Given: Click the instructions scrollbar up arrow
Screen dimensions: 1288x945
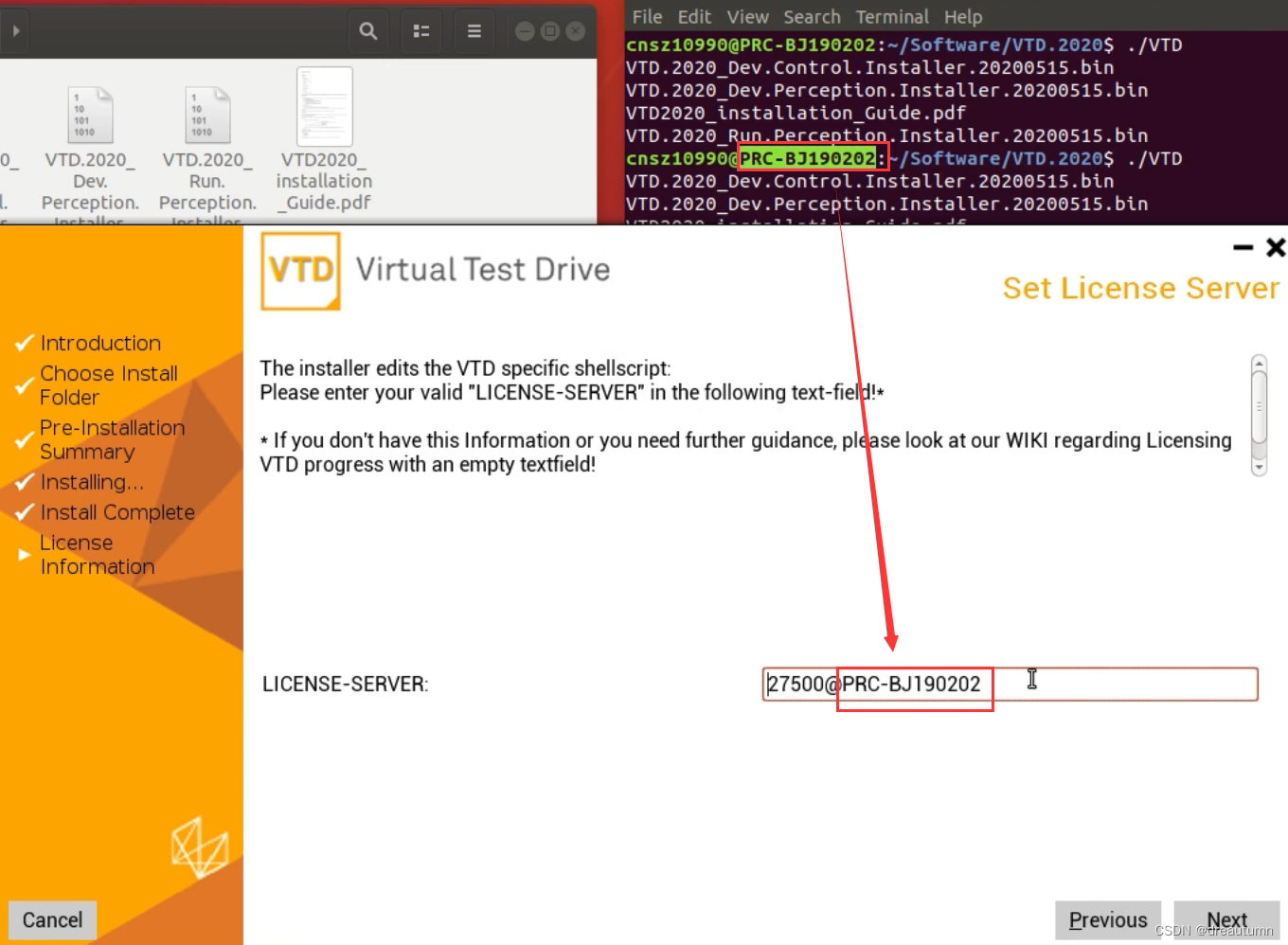Looking at the screenshot, I should pyautogui.click(x=1259, y=363).
